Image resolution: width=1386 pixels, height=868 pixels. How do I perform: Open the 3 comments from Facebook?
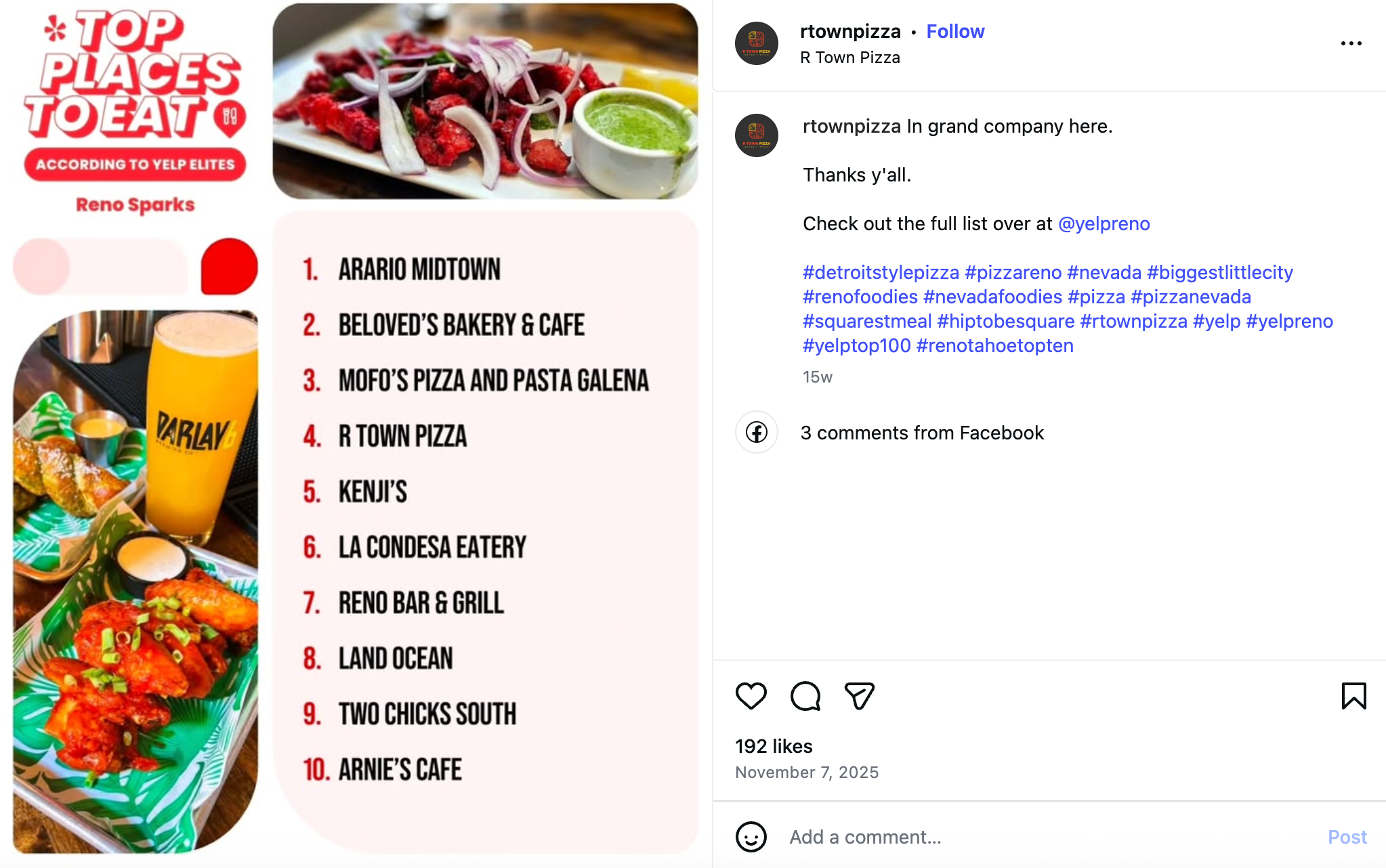[x=923, y=432]
